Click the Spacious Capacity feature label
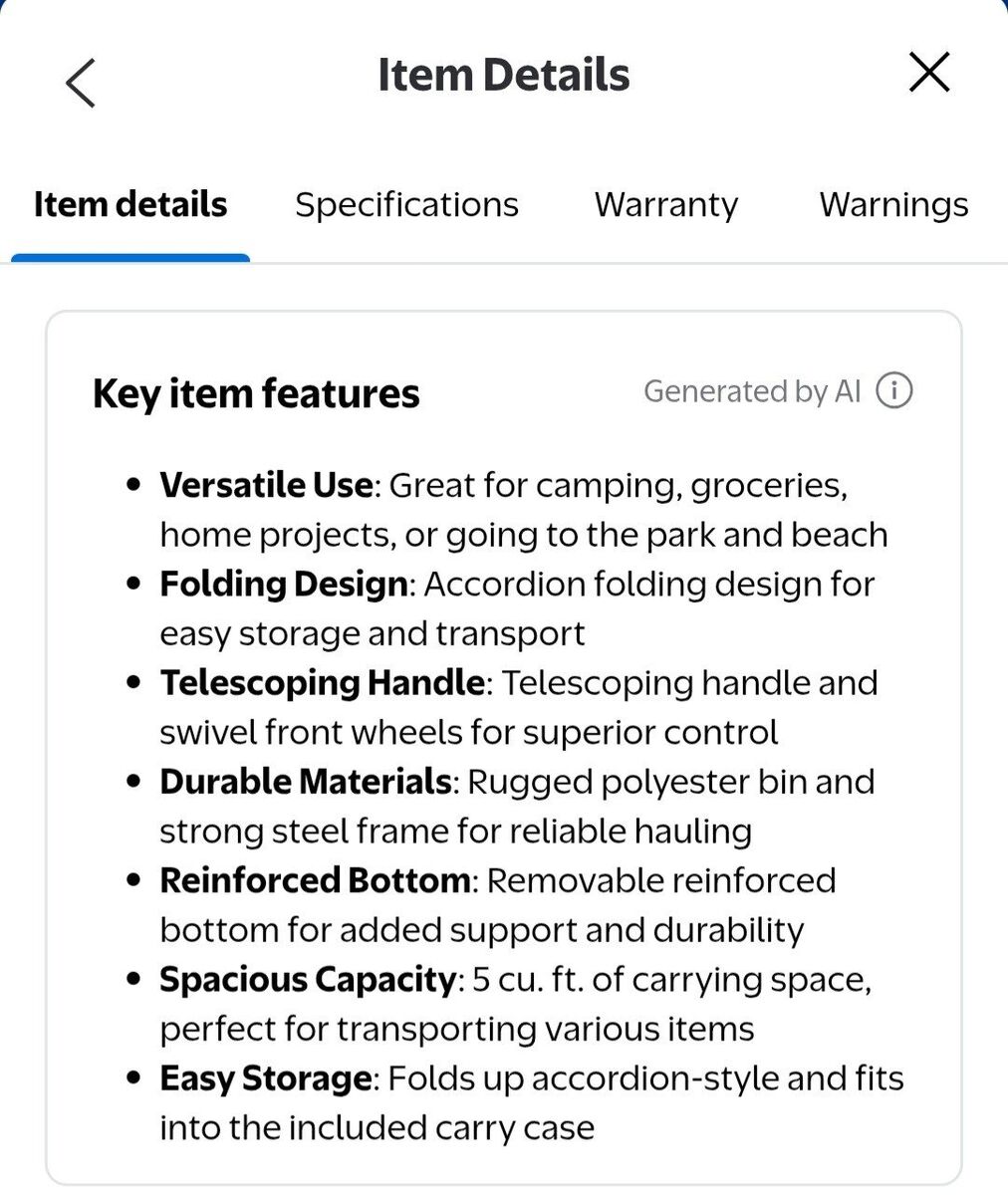 coord(308,980)
